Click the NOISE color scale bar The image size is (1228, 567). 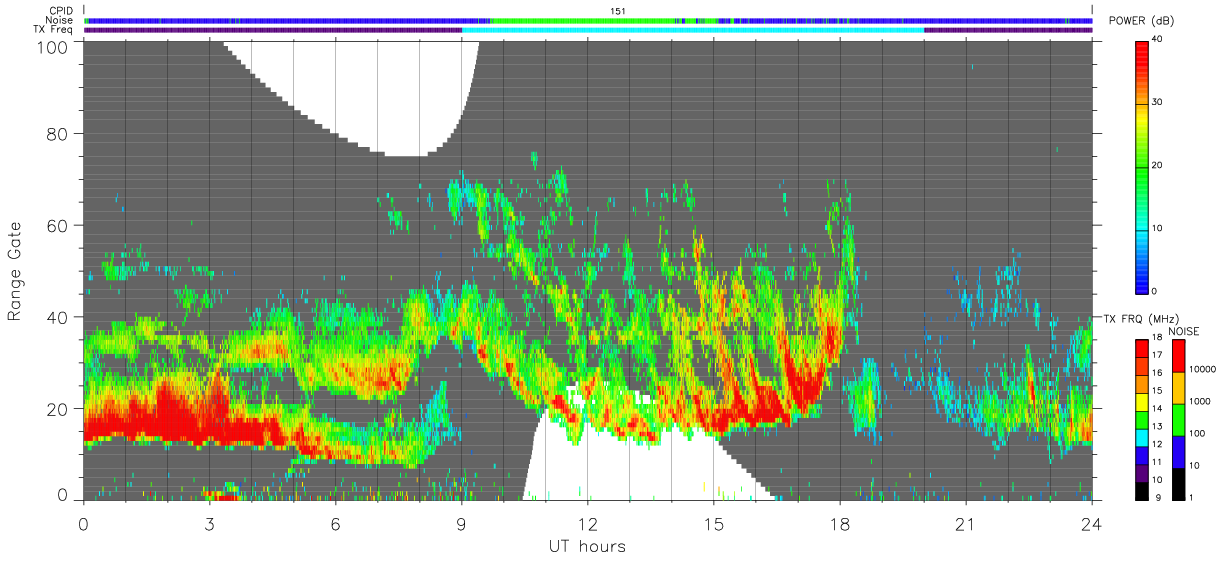point(1179,418)
